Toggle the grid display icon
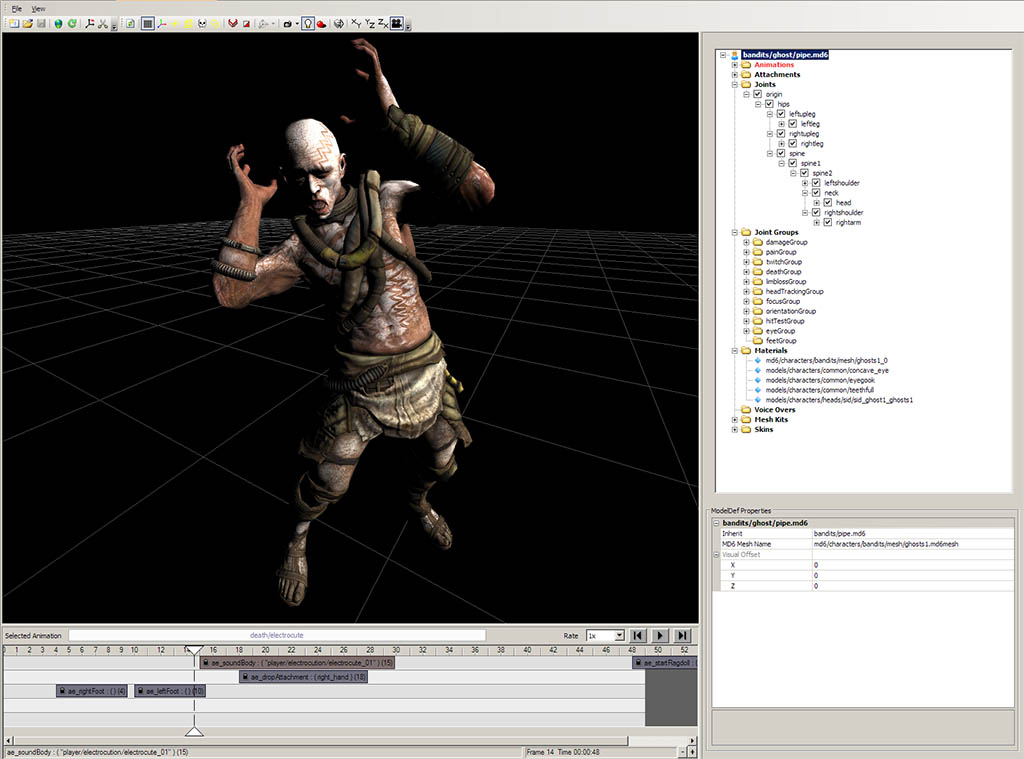Image resolution: width=1024 pixels, height=759 pixels. (x=148, y=24)
